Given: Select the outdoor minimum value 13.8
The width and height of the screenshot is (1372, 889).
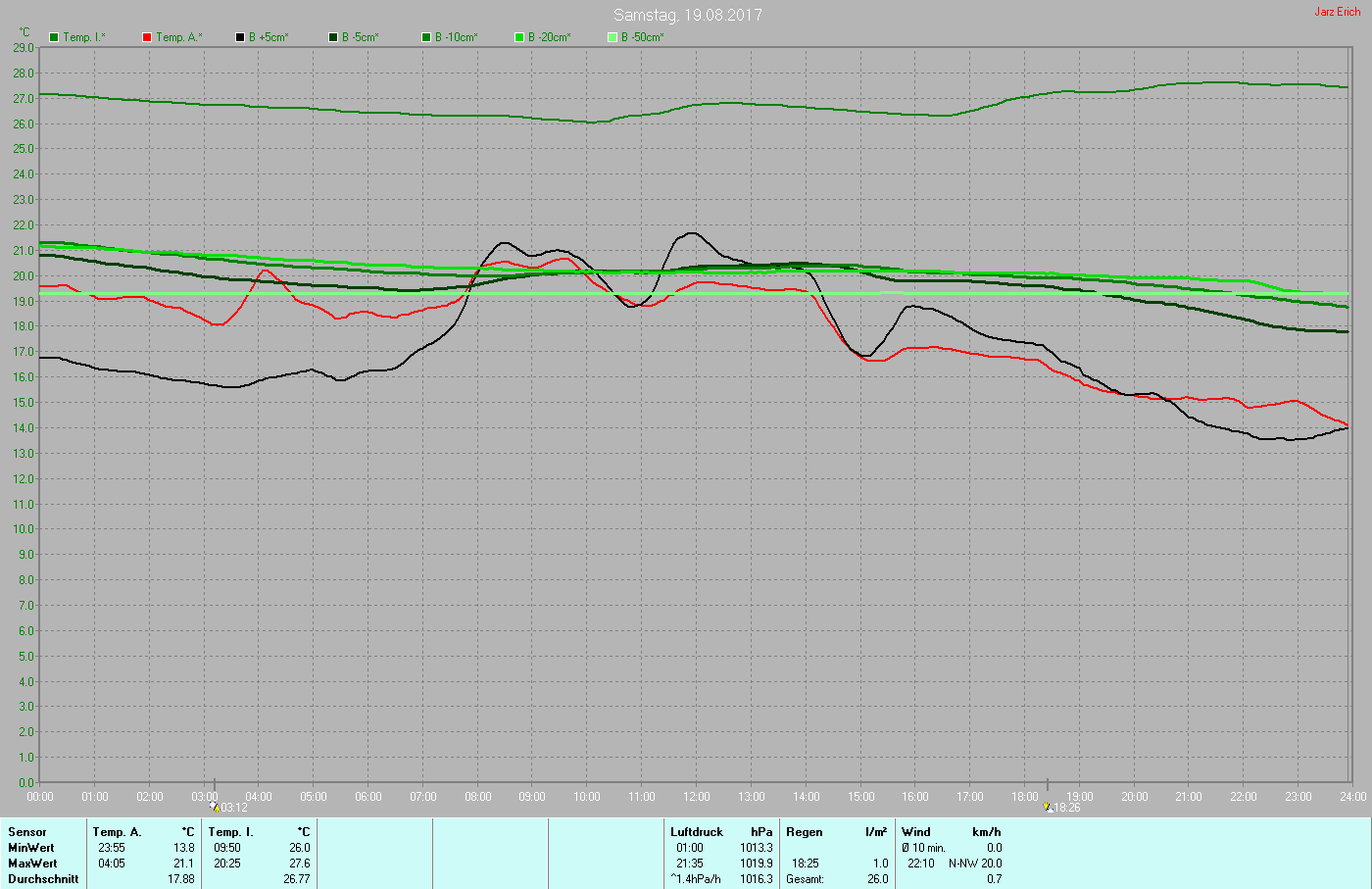Looking at the screenshot, I should 184,848.
